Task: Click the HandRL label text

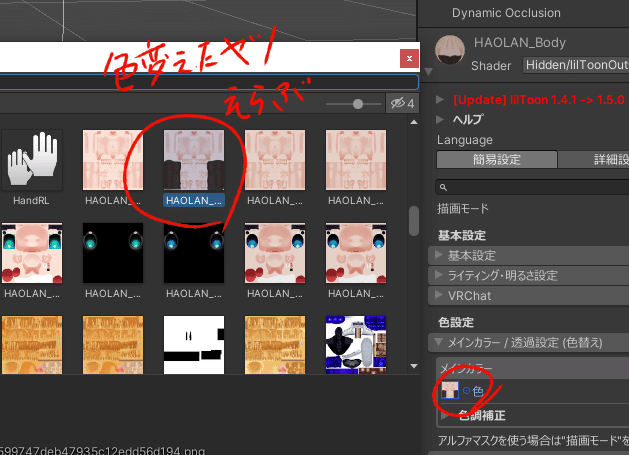Action: [x=31, y=200]
